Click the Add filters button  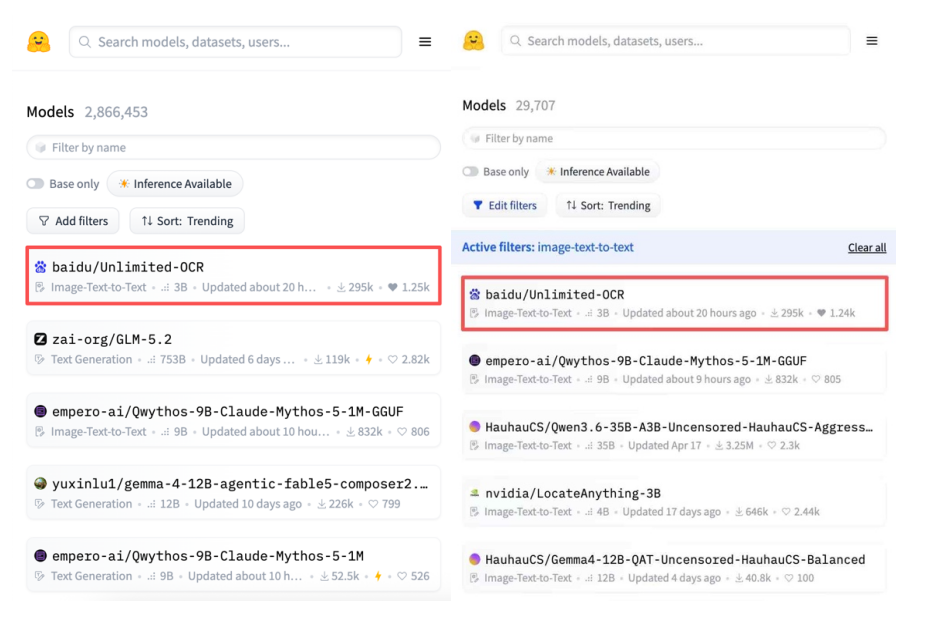(73, 221)
